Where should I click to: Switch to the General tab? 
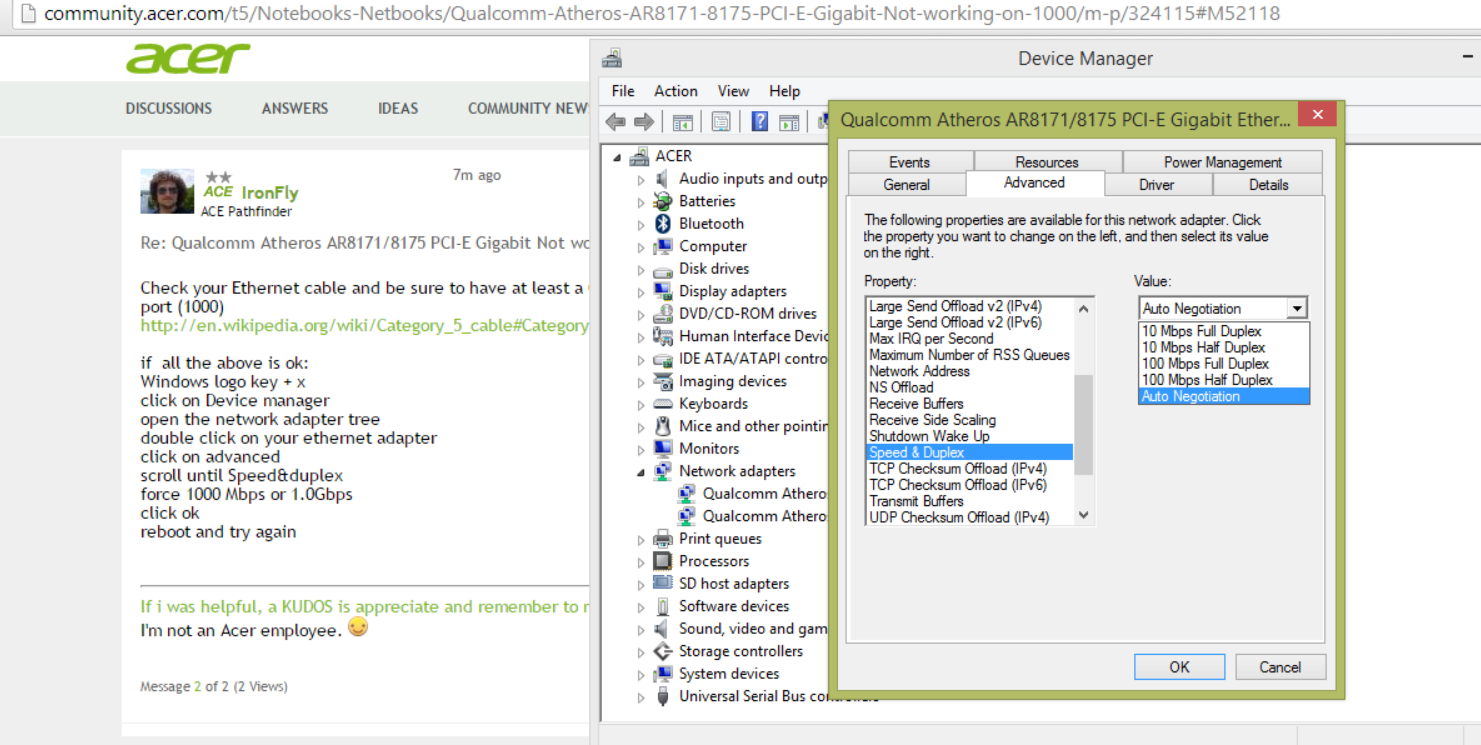(x=907, y=185)
